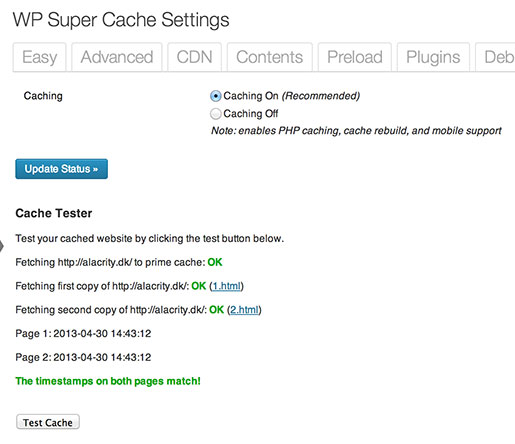Image resolution: width=515 pixels, height=444 pixels.
Task: Click the Update Status button
Action: pos(61,169)
